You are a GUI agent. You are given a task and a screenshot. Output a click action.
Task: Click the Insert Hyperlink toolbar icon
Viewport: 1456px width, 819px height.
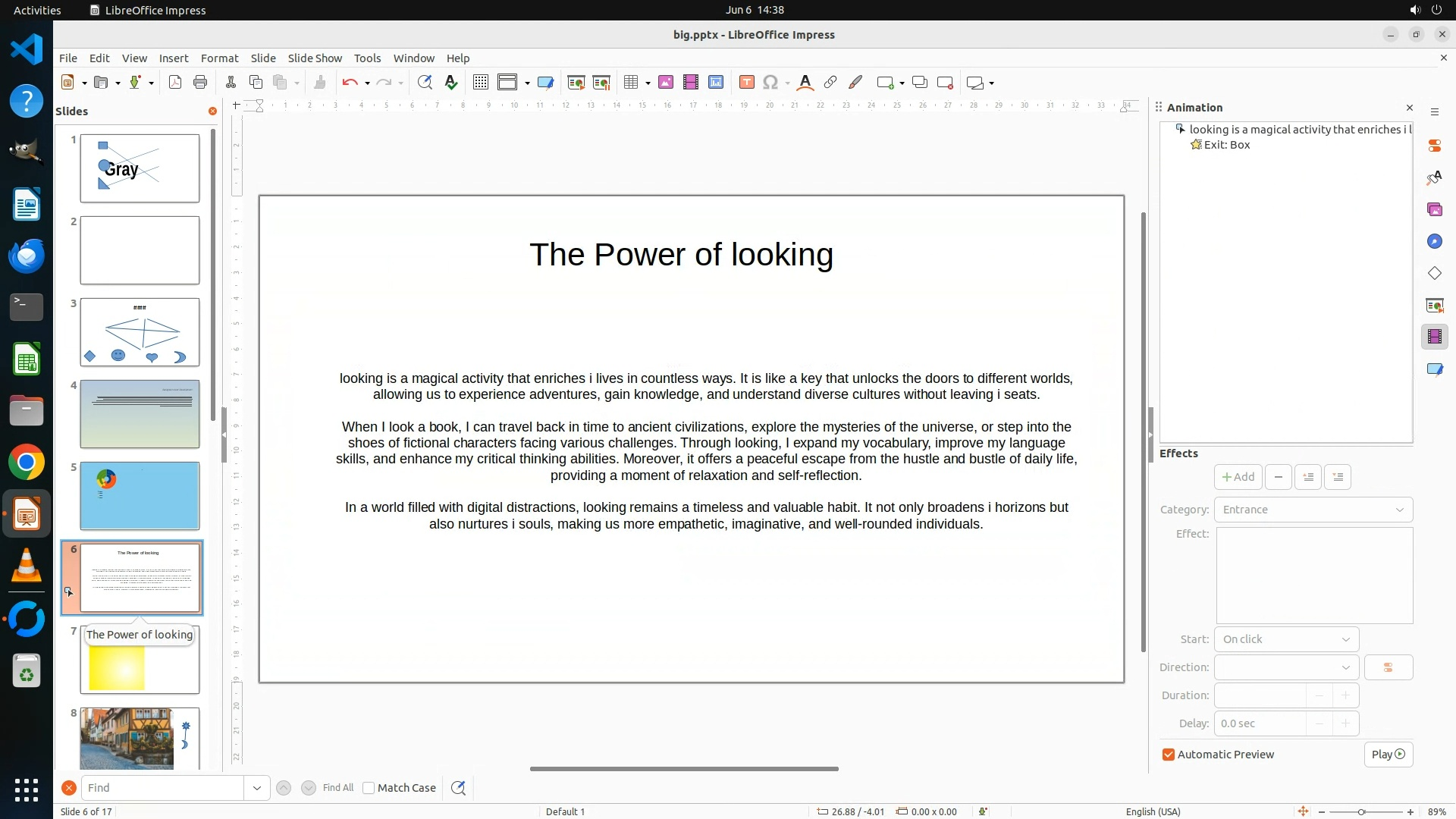(x=830, y=83)
